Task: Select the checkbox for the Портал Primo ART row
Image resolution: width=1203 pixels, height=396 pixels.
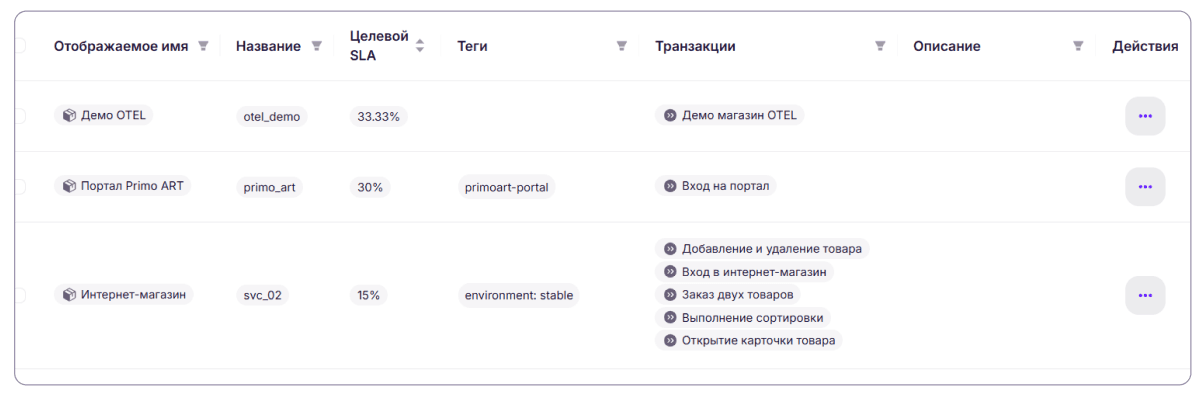Action: [x=20, y=186]
